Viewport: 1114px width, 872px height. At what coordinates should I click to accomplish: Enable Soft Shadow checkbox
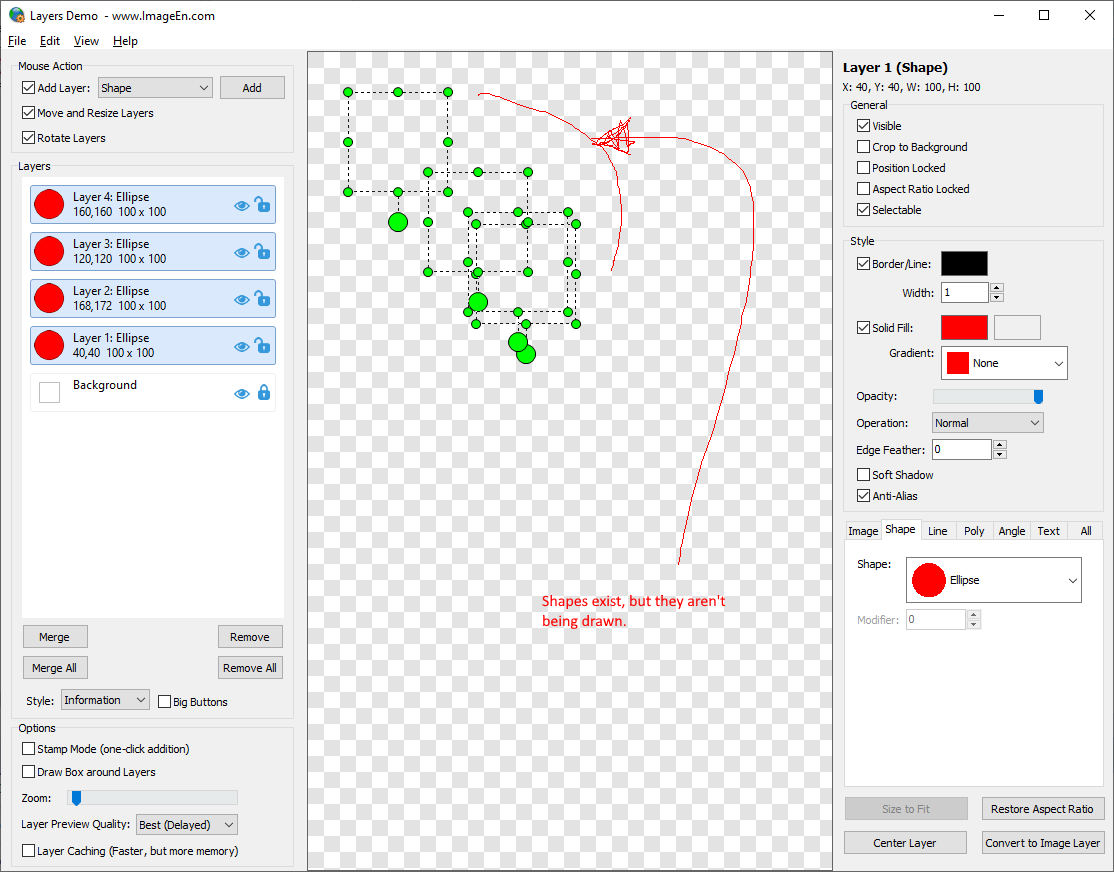[x=863, y=474]
